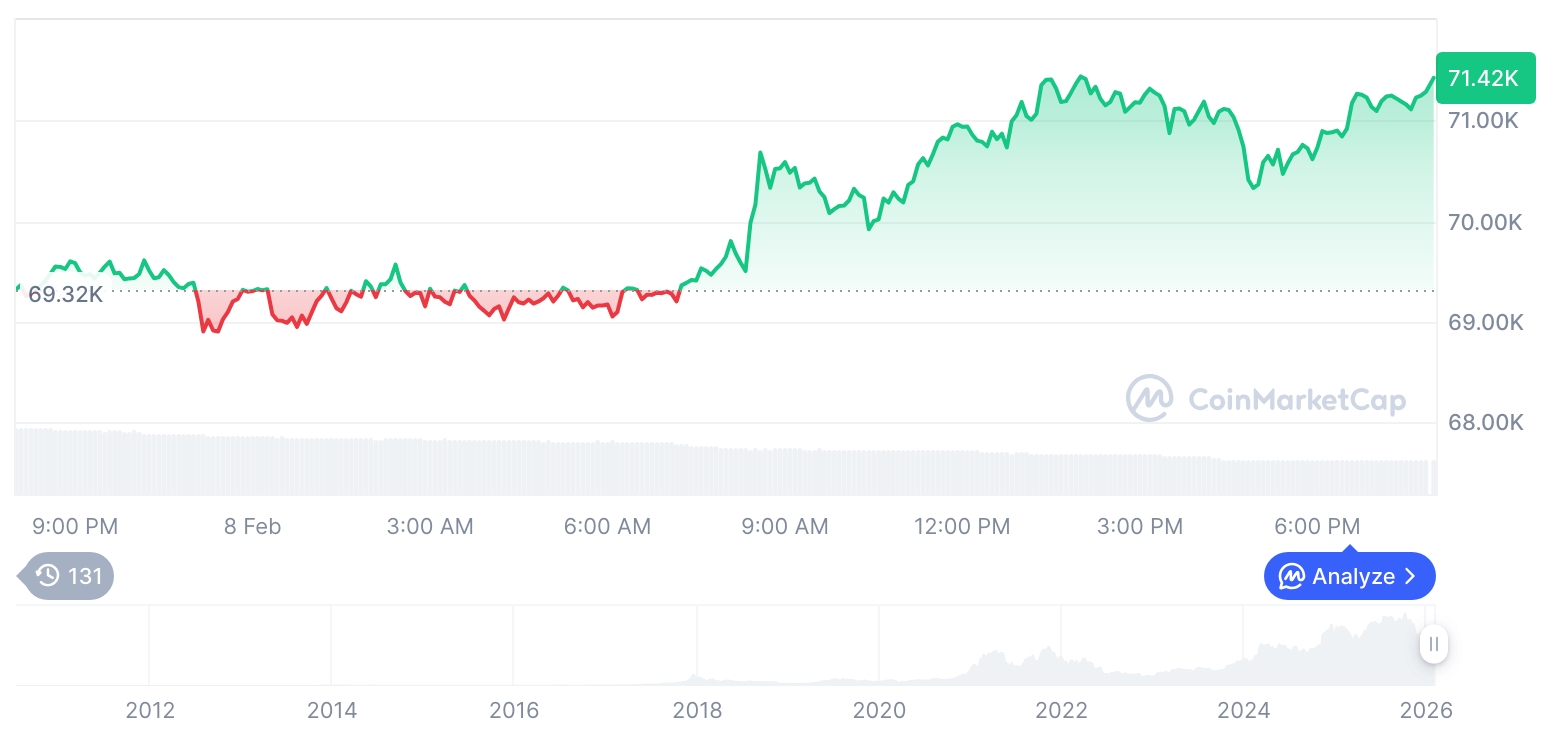Click the CoinMarketCap logo inside Analyze button

pyautogui.click(x=1292, y=576)
